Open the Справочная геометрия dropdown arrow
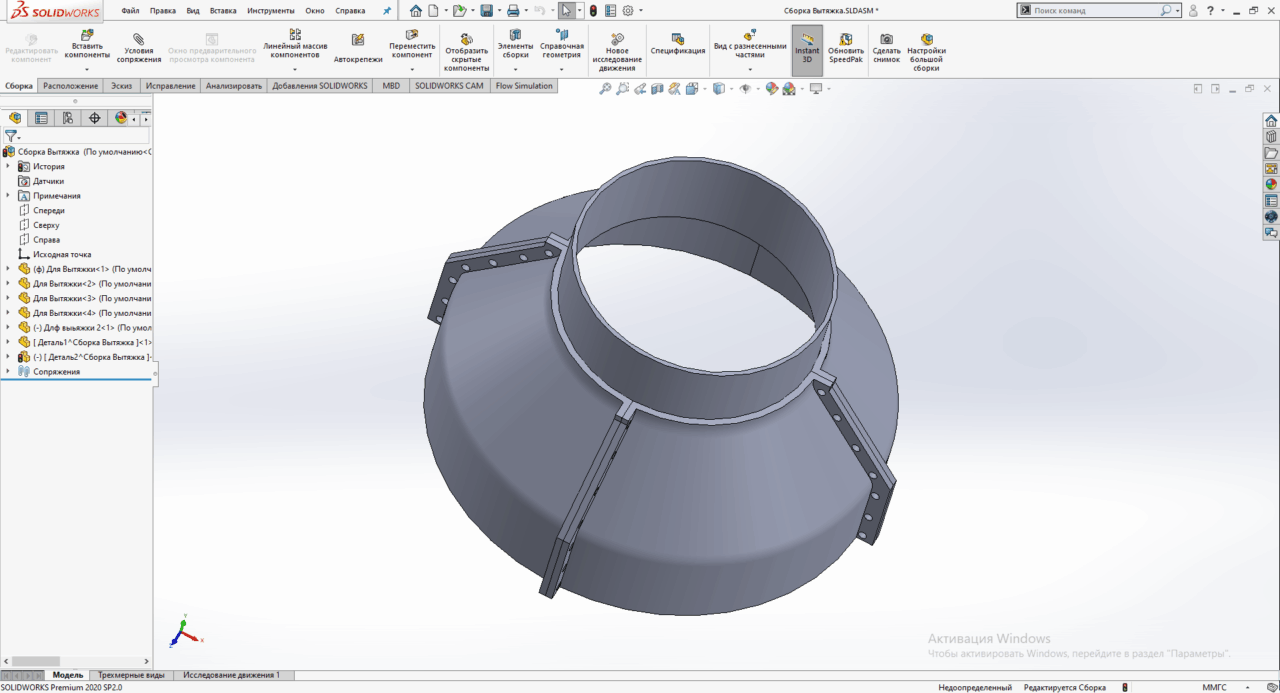Viewport: 1280px width, 693px height. (x=561, y=69)
